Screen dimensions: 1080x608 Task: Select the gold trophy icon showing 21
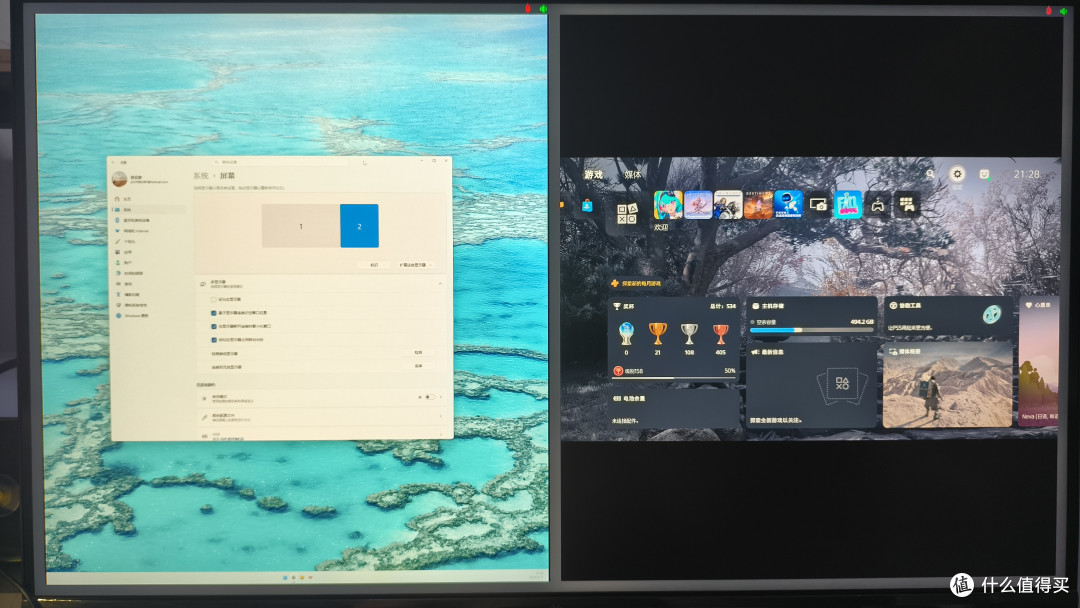pyautogui.click(x=658, y=334)
